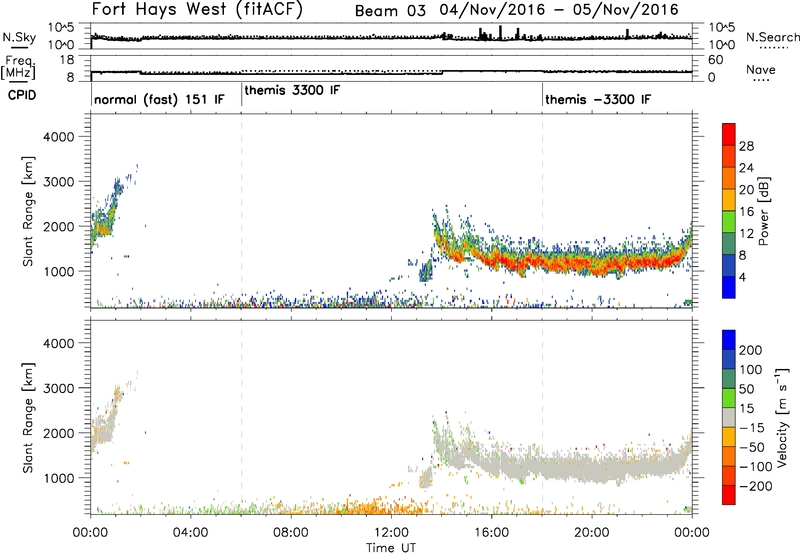Screen dimensions: 800x554
Task: Click the 'Freq. [MHz]' axis label
Action: 18,68
